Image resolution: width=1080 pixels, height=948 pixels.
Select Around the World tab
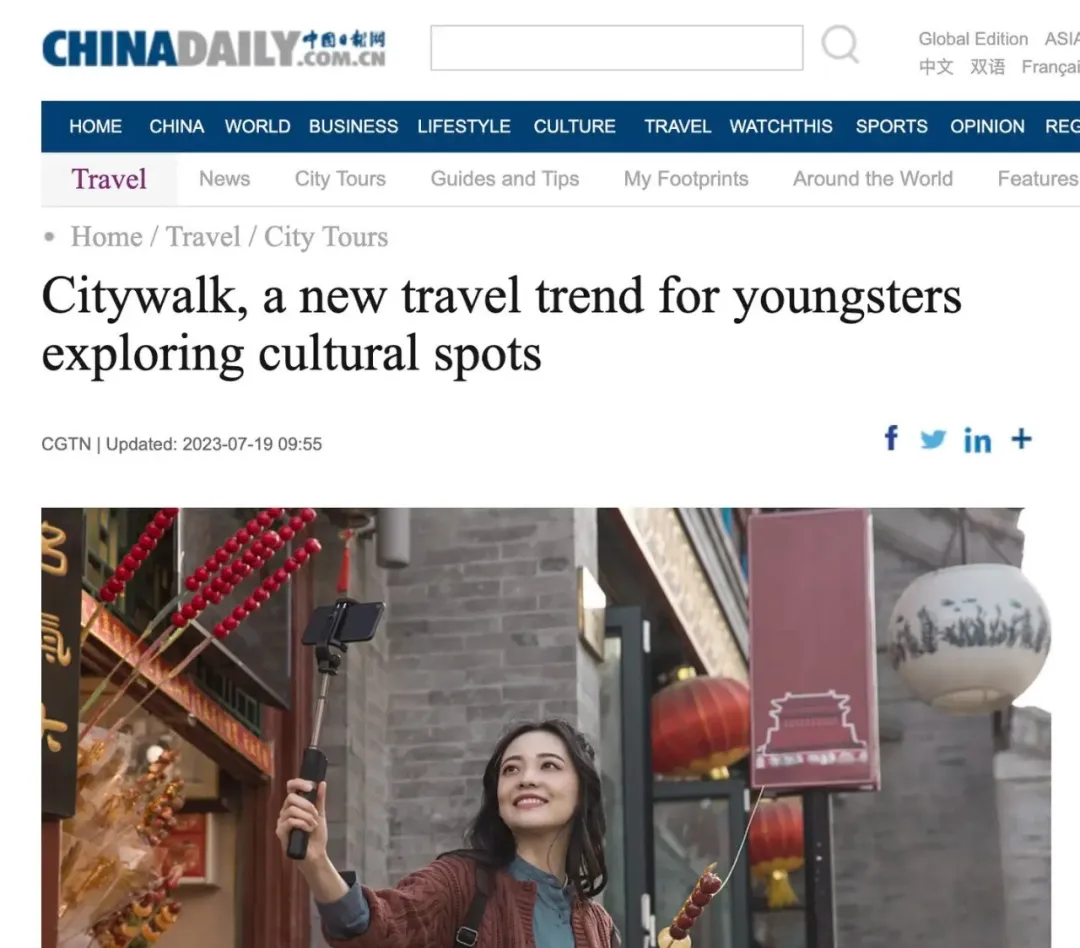(873, 179)
